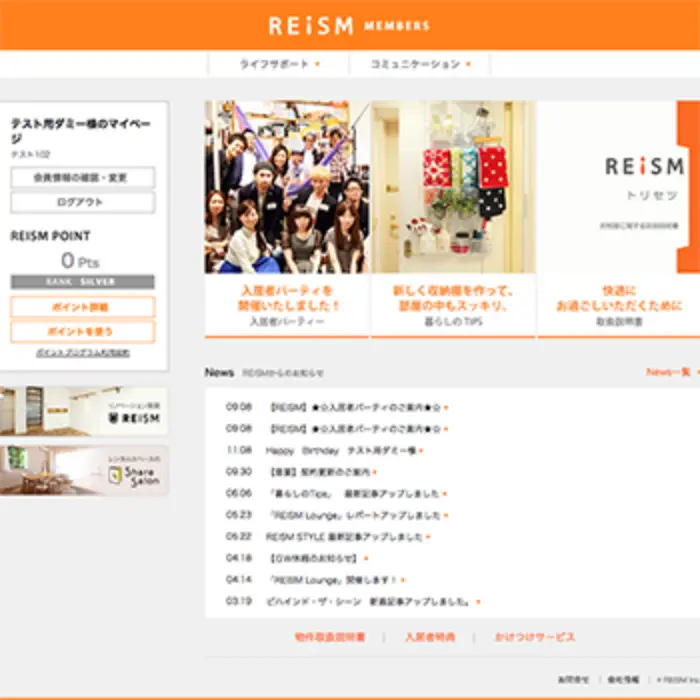Open the resident party photo thumbnail

coord(287,187)
